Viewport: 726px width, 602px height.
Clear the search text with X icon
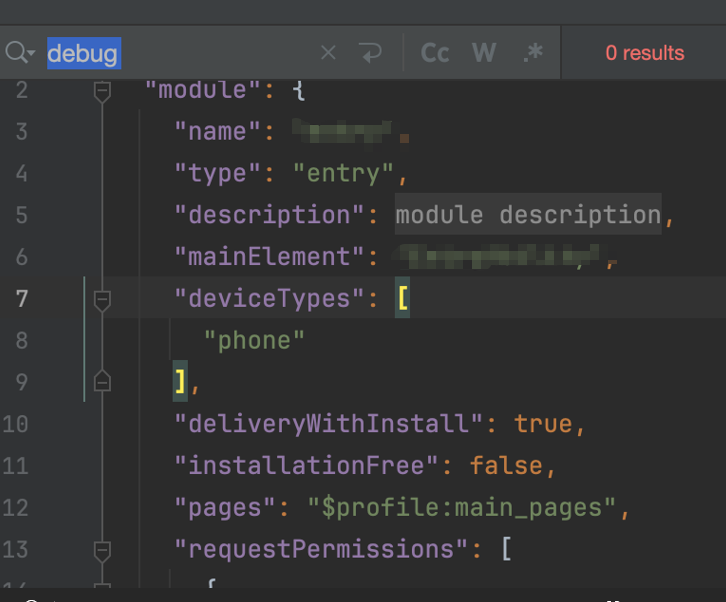coord(328,53)
